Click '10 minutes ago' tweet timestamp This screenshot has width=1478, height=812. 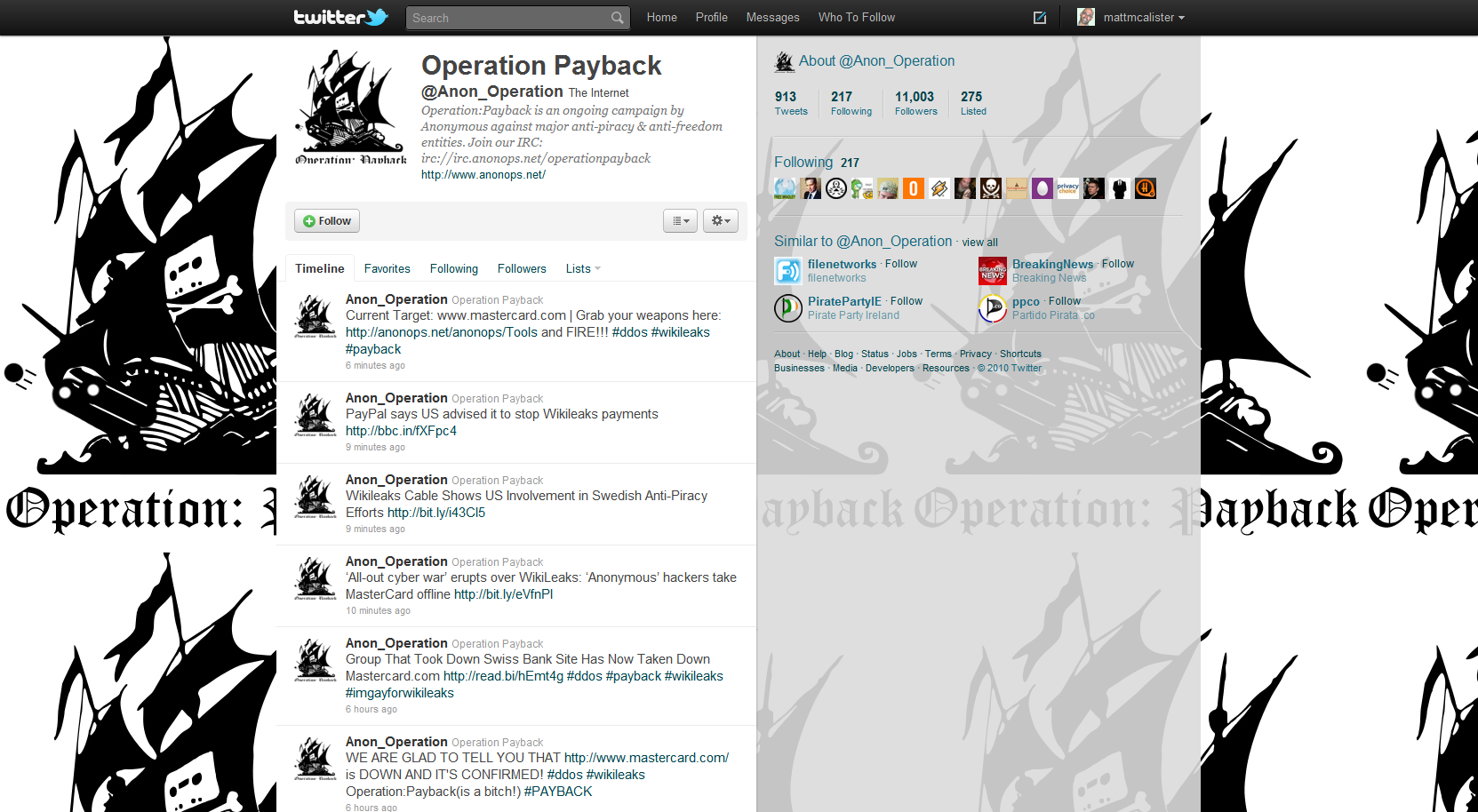pyautogui.click(x=378, y=610)
